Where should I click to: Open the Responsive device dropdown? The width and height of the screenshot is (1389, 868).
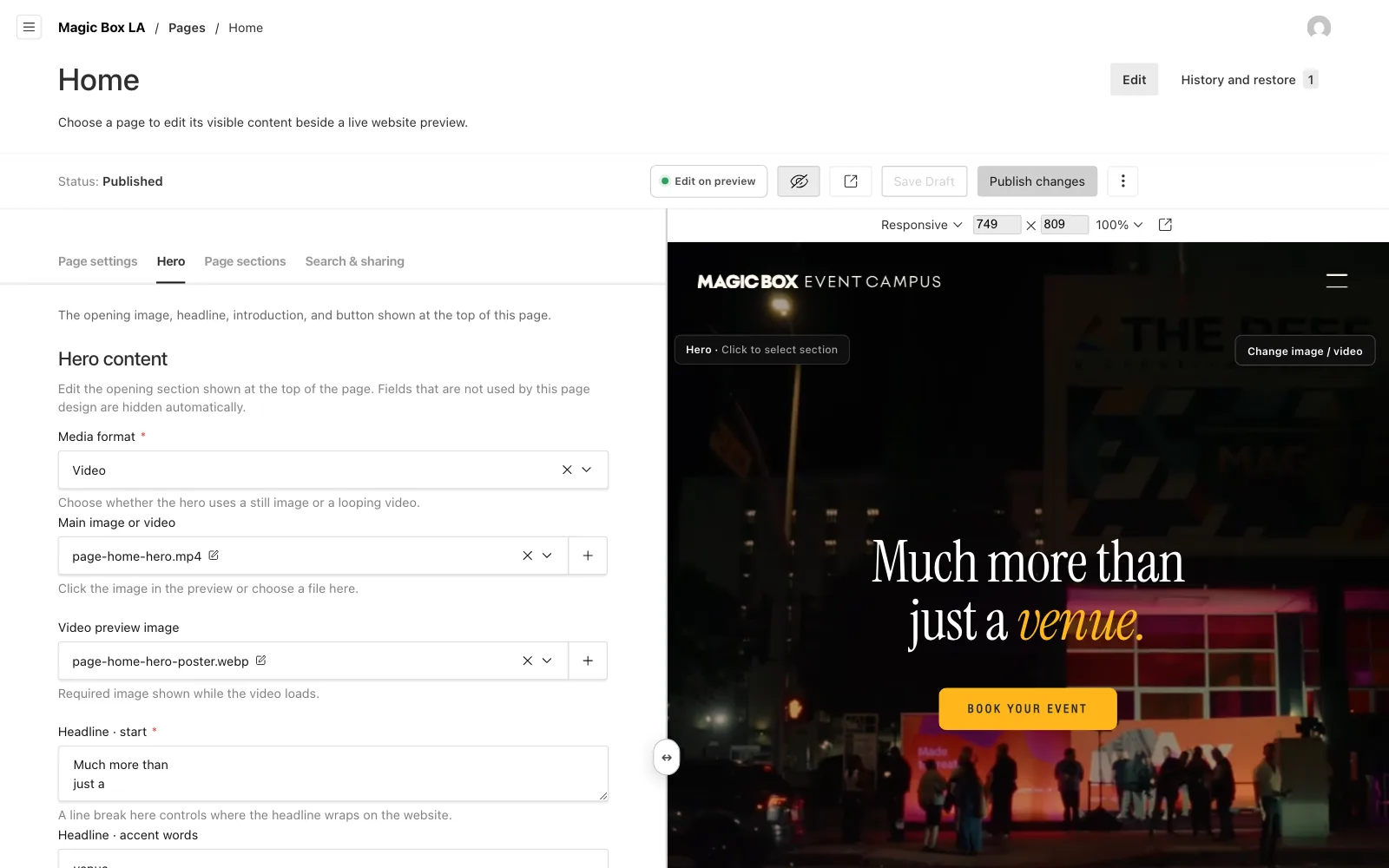coord(921,225)
